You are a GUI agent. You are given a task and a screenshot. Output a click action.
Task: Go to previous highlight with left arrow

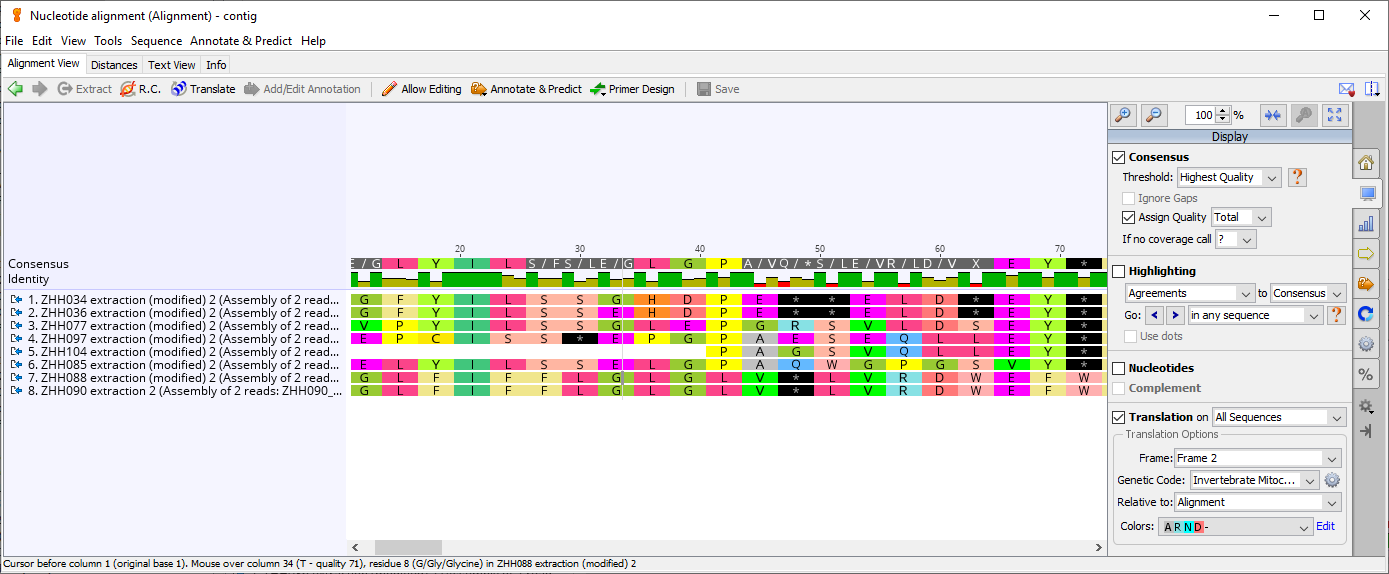click(1153, 315)
